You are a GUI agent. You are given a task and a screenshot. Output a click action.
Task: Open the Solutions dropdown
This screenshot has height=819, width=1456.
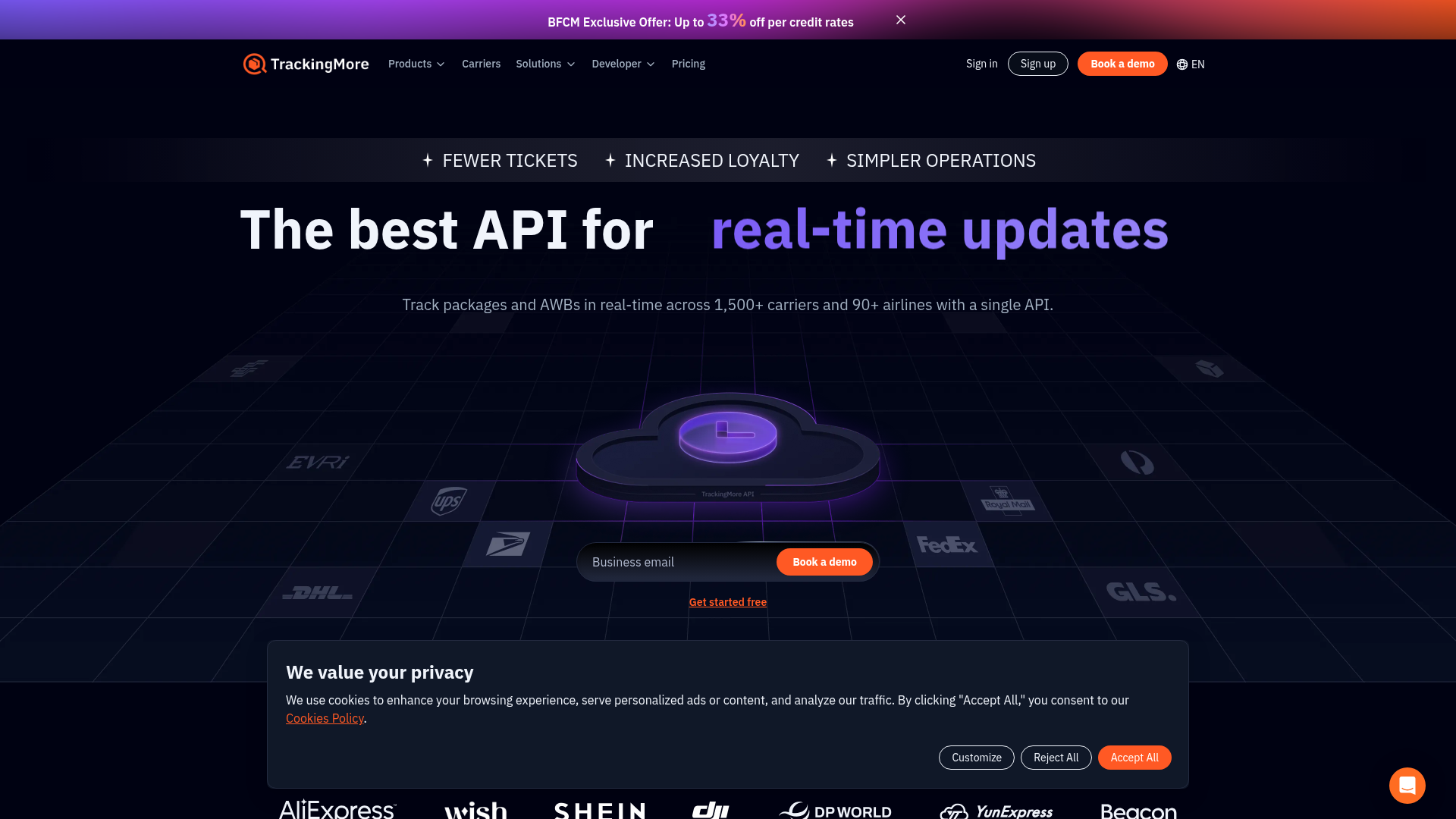pos(544,64)
